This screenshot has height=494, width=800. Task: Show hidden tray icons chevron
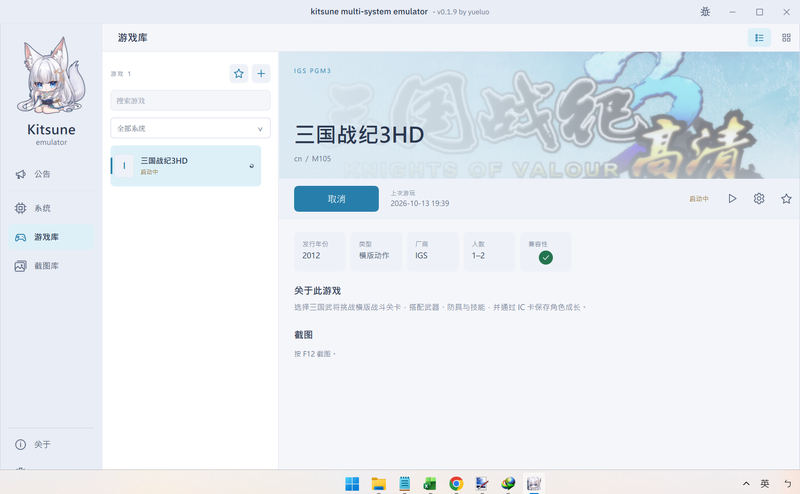coord(746,483)
